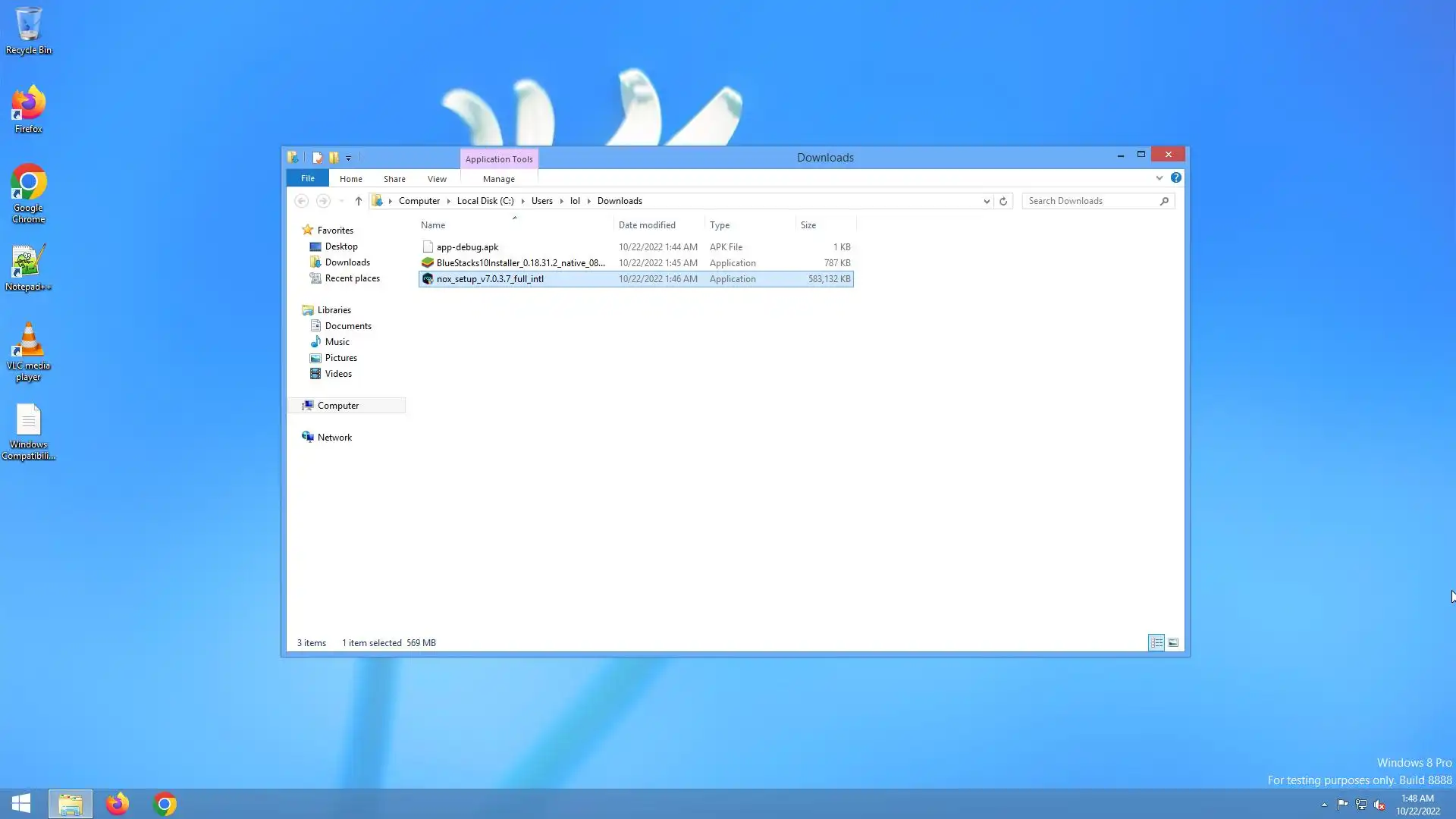Open Documents library in sidebar
Image resolution: width=1456 pixels, height=819 pixels.
click(x=348, y=326)
